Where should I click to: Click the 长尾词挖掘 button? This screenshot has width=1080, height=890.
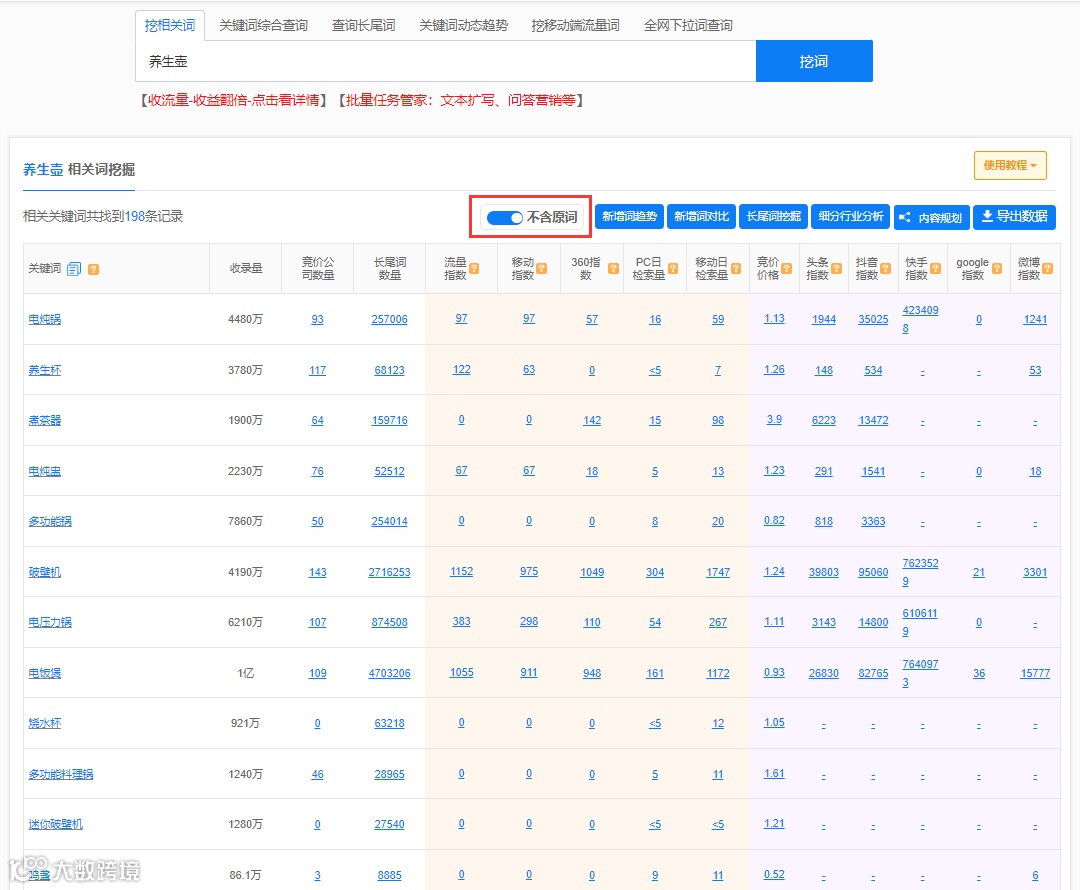(773, 217)
